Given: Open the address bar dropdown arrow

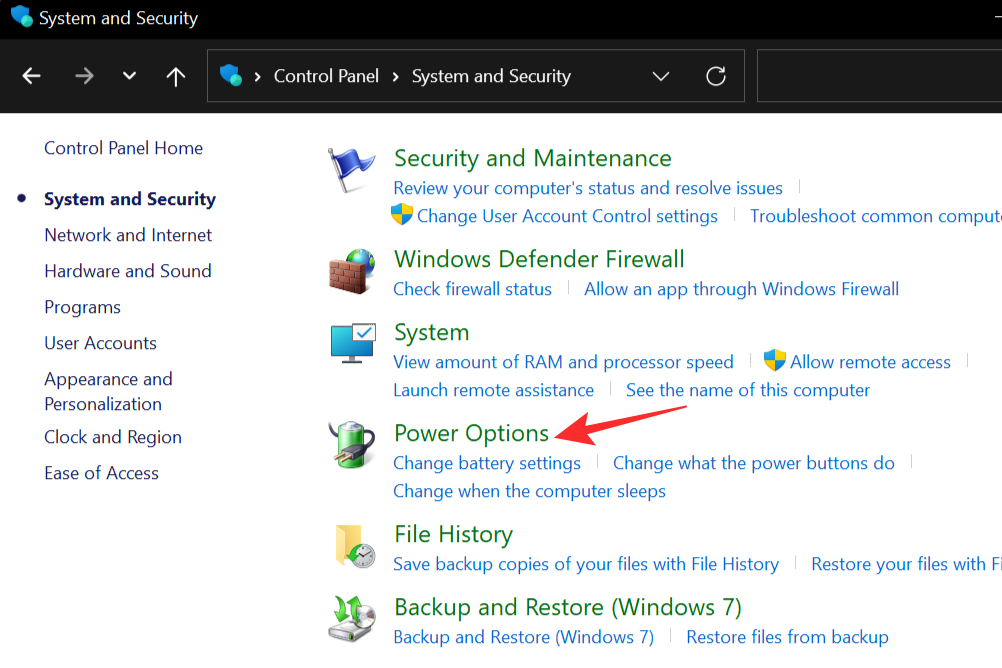Looking at the screenshot, I should click(660, 75).
